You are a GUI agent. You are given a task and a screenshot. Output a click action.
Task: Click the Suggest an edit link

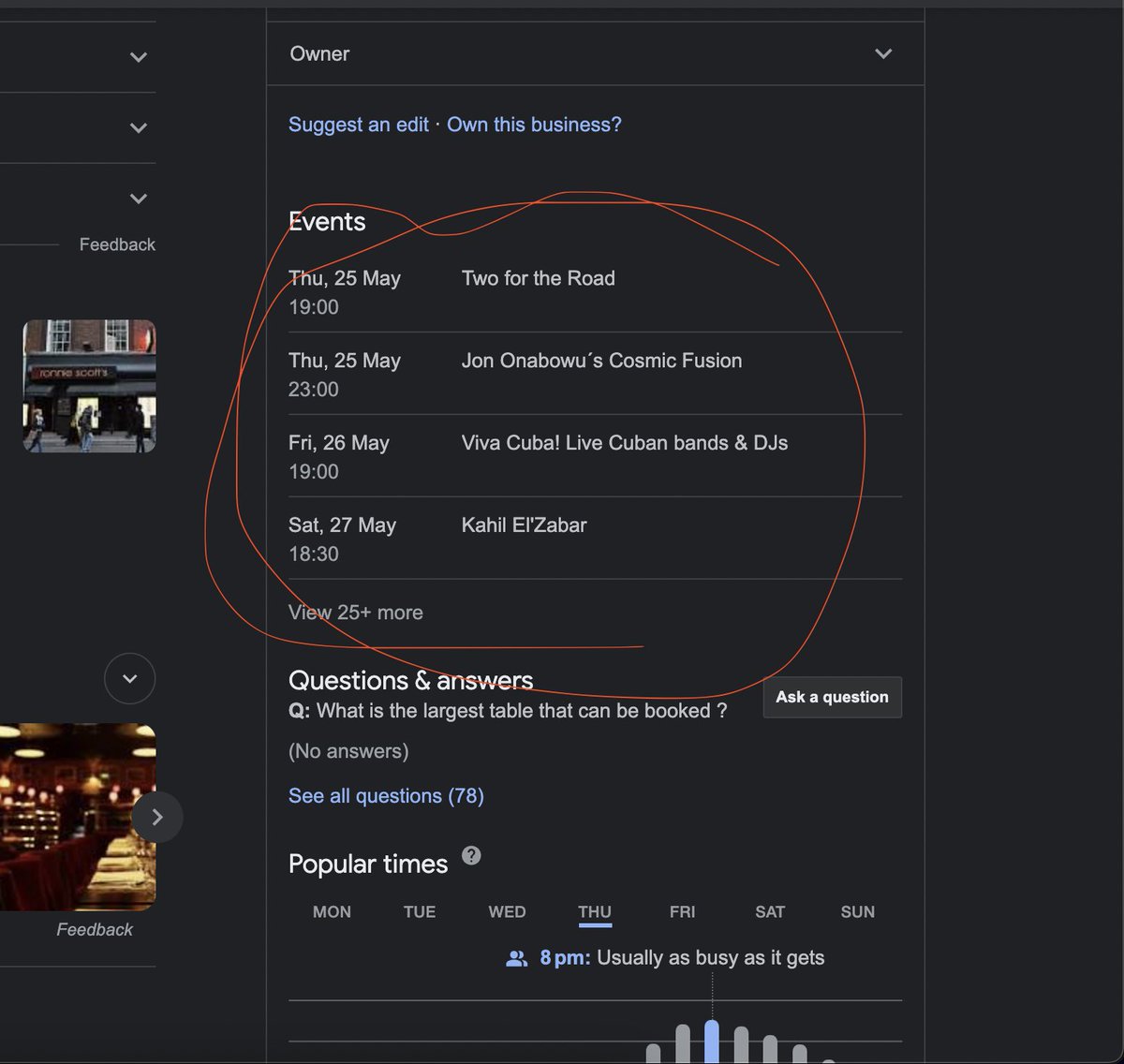click(359, 125)
